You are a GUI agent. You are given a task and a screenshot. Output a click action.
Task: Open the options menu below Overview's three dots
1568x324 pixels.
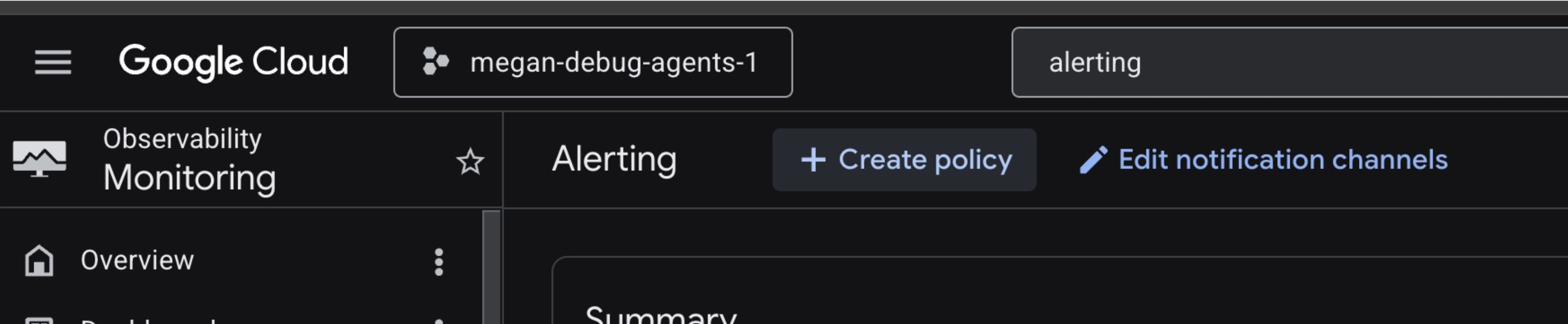click(438, 321)
